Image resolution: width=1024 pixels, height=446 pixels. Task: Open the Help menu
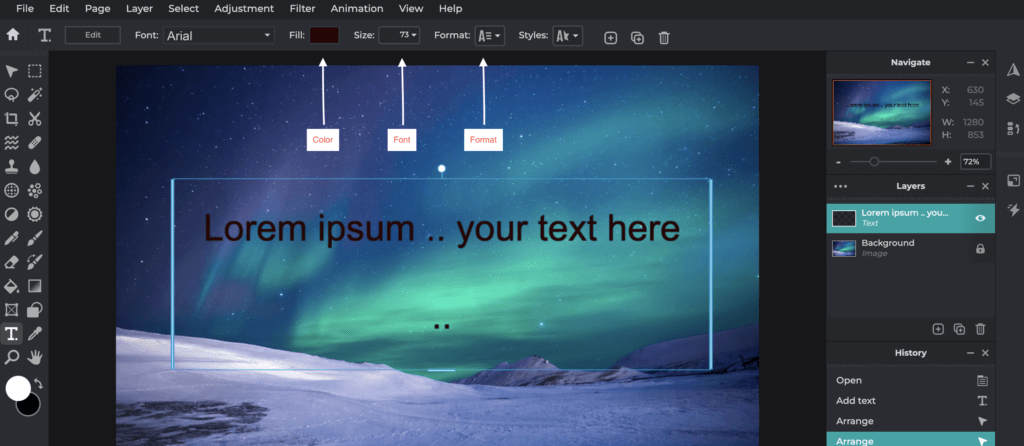[451, 8]
